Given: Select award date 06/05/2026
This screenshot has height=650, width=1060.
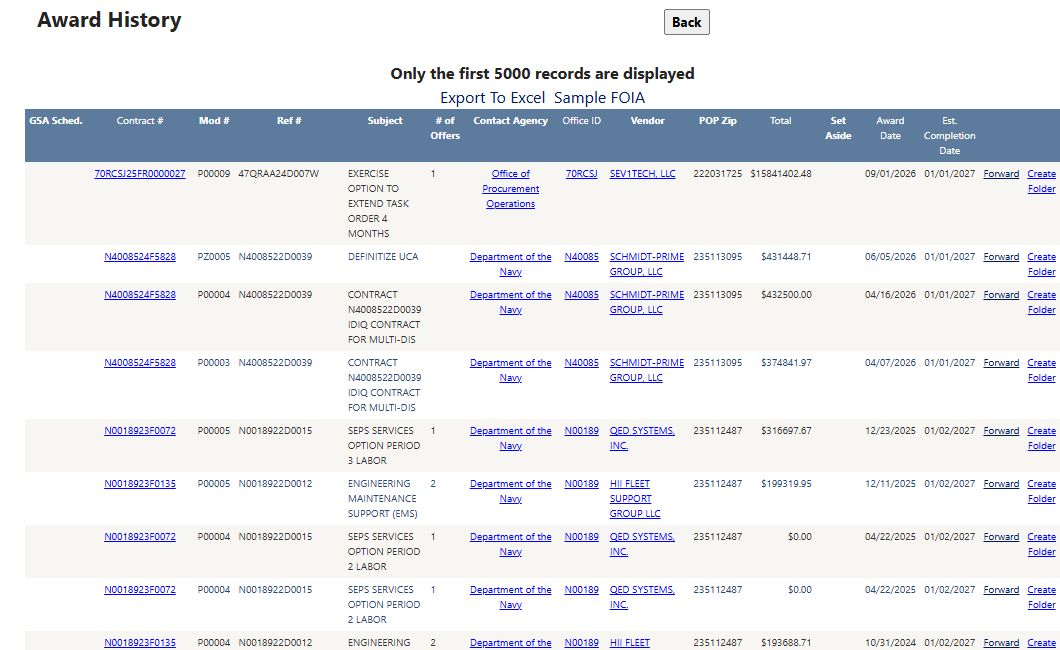Looking at the screenshot, I should pyautogui.click(x=890, y=257).
